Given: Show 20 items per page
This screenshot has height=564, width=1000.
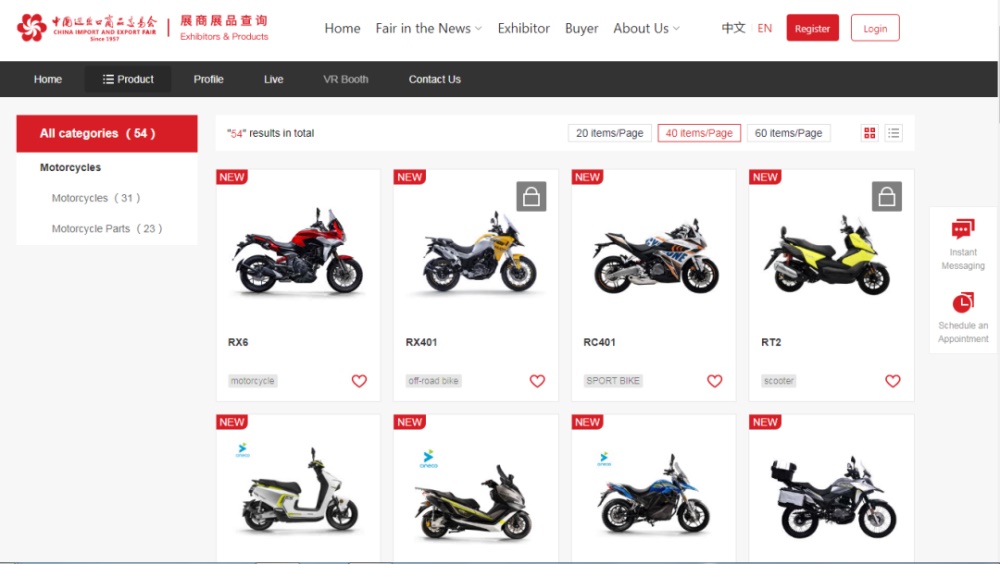Looking at the screenshot, I should click(609, 133).
